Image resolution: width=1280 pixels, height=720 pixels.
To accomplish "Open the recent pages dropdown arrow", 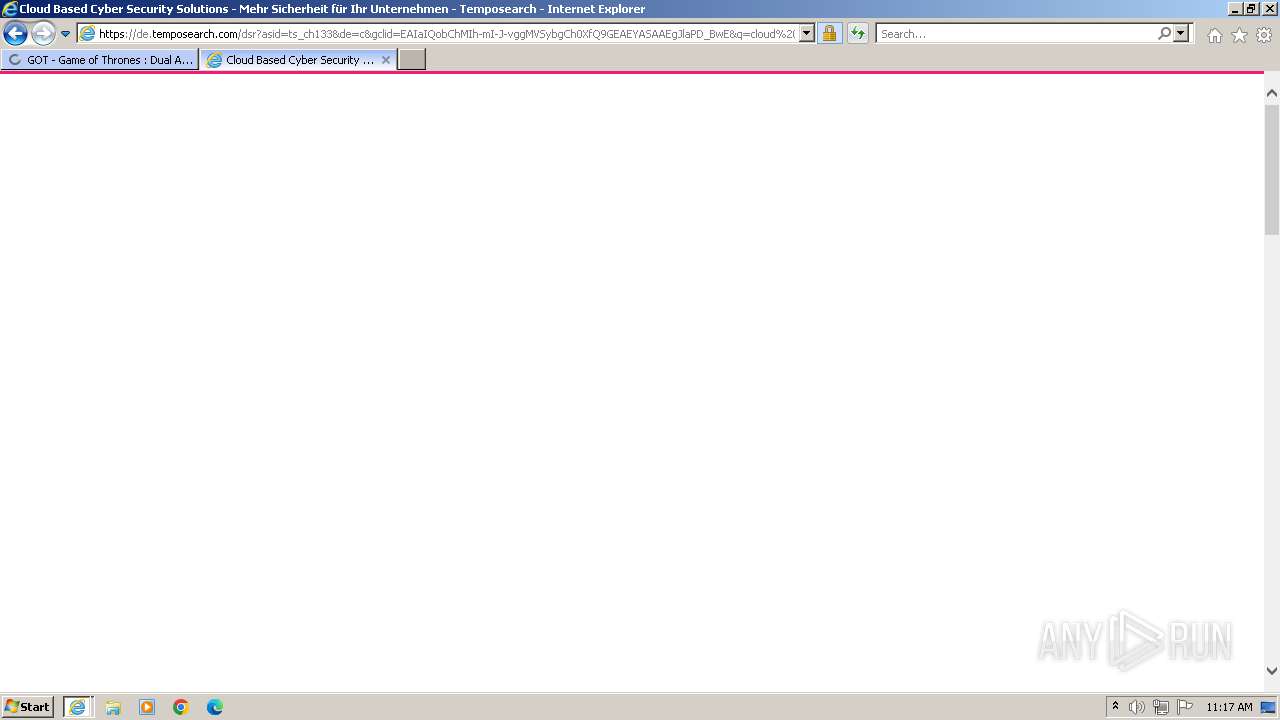I will tap(65, 34).
